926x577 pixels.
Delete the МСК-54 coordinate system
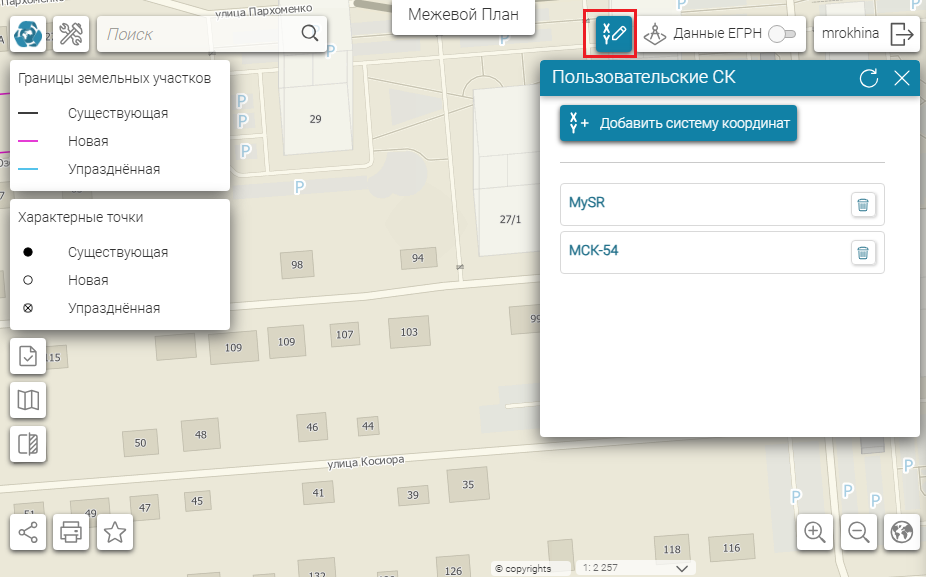pos(862,252)
